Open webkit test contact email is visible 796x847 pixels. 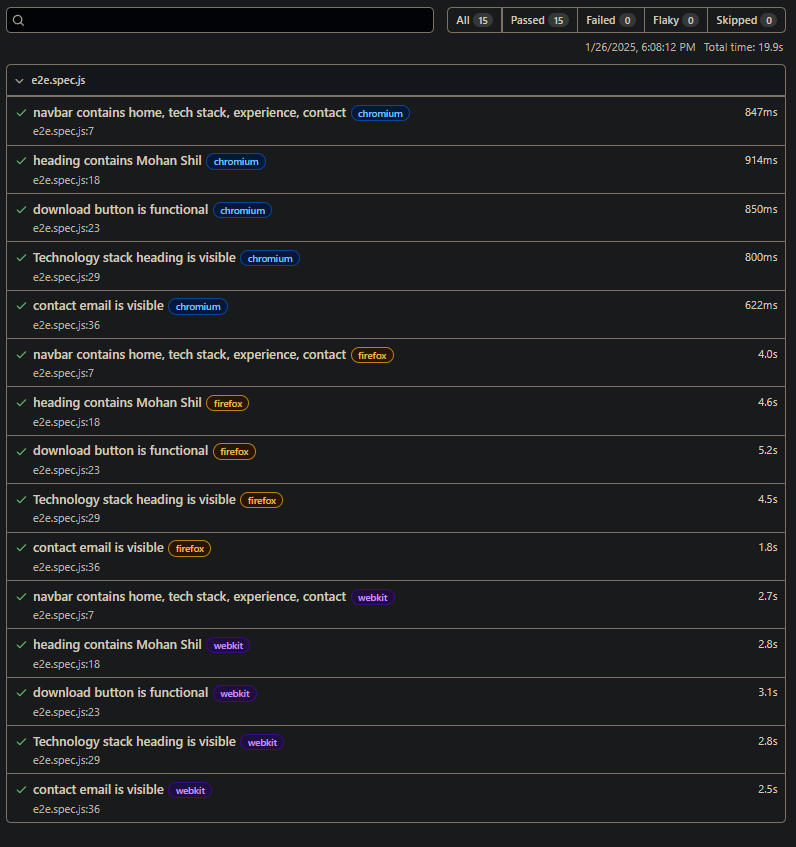coord(98,790)
